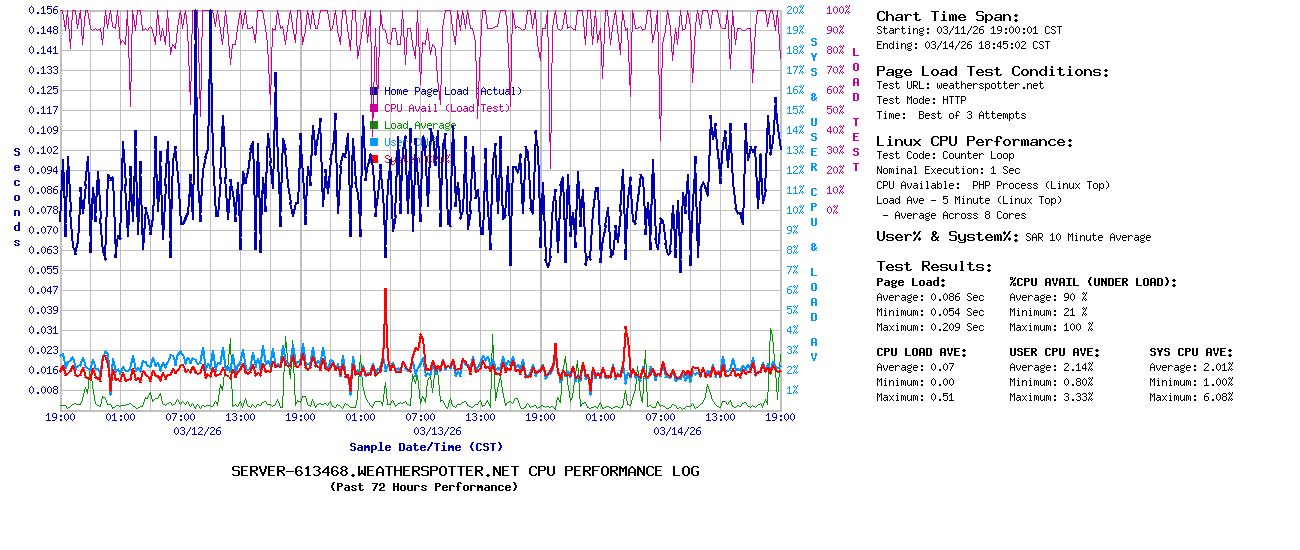Click the '(Past 72 Hours Performance)' subtitle
Viewport: 1300px width, 550px height.
(x=424, y=487)
